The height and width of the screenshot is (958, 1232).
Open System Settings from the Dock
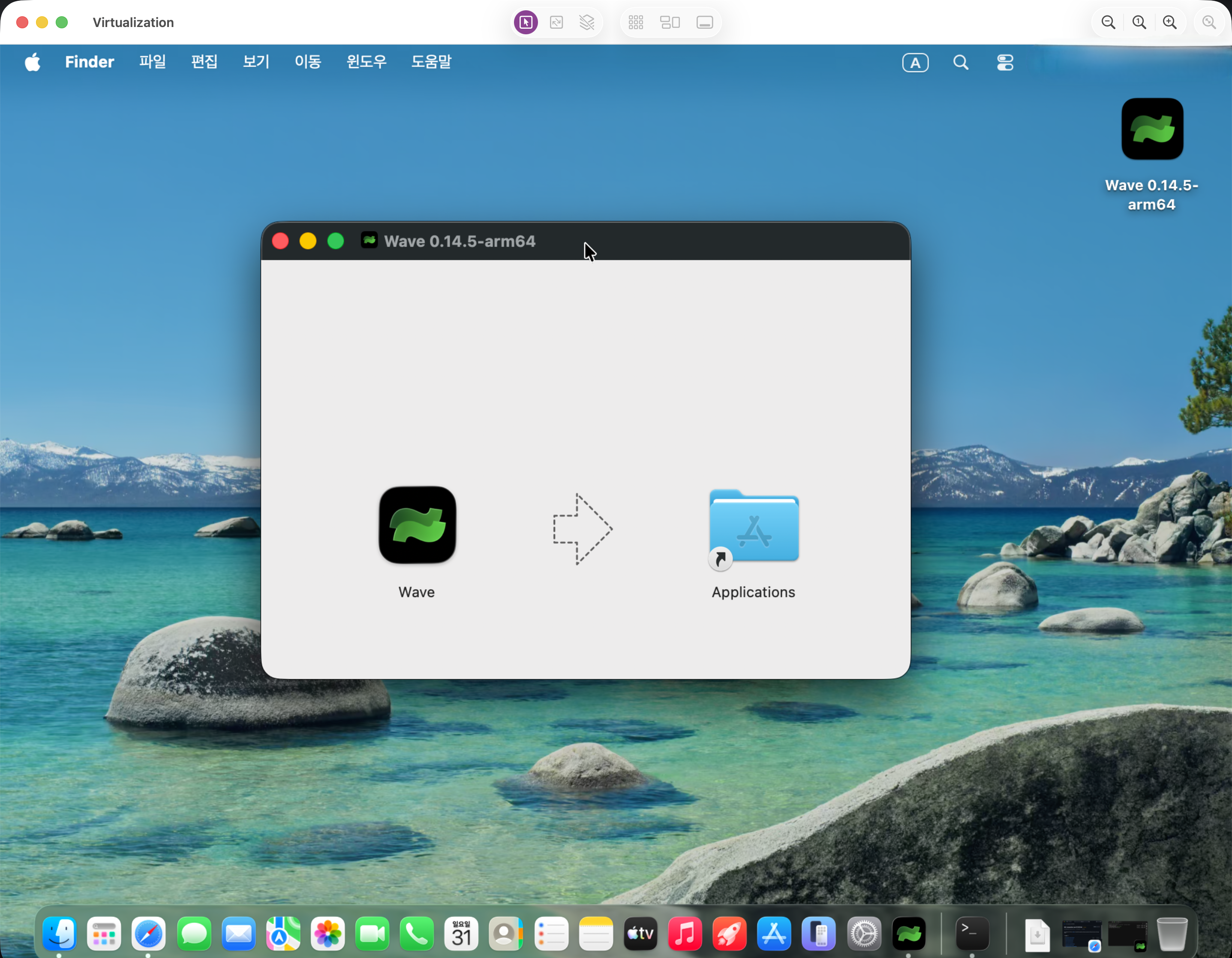coord(864,934)
